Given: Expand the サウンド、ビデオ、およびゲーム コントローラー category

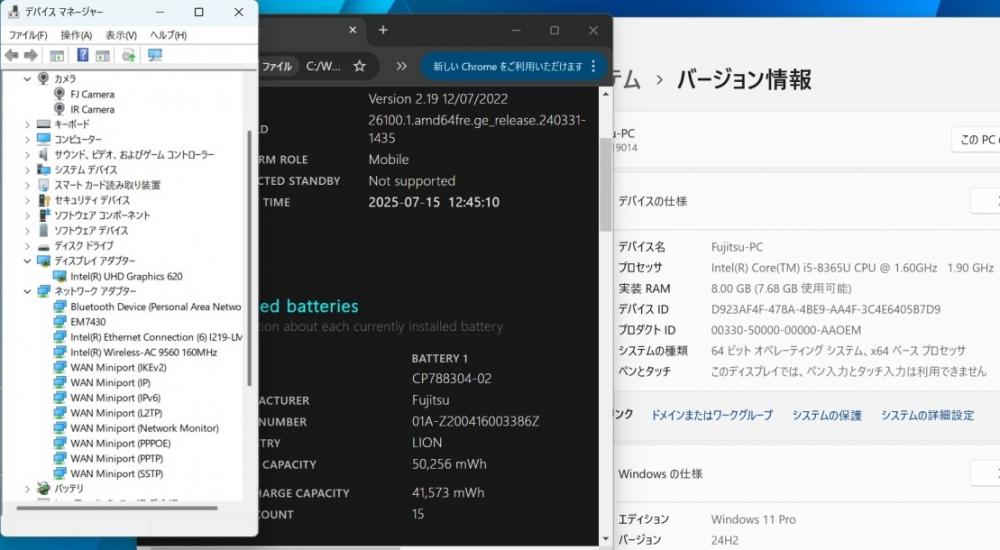Looking at the screenshot, I should pyautogui.click(x=27, y=154).
